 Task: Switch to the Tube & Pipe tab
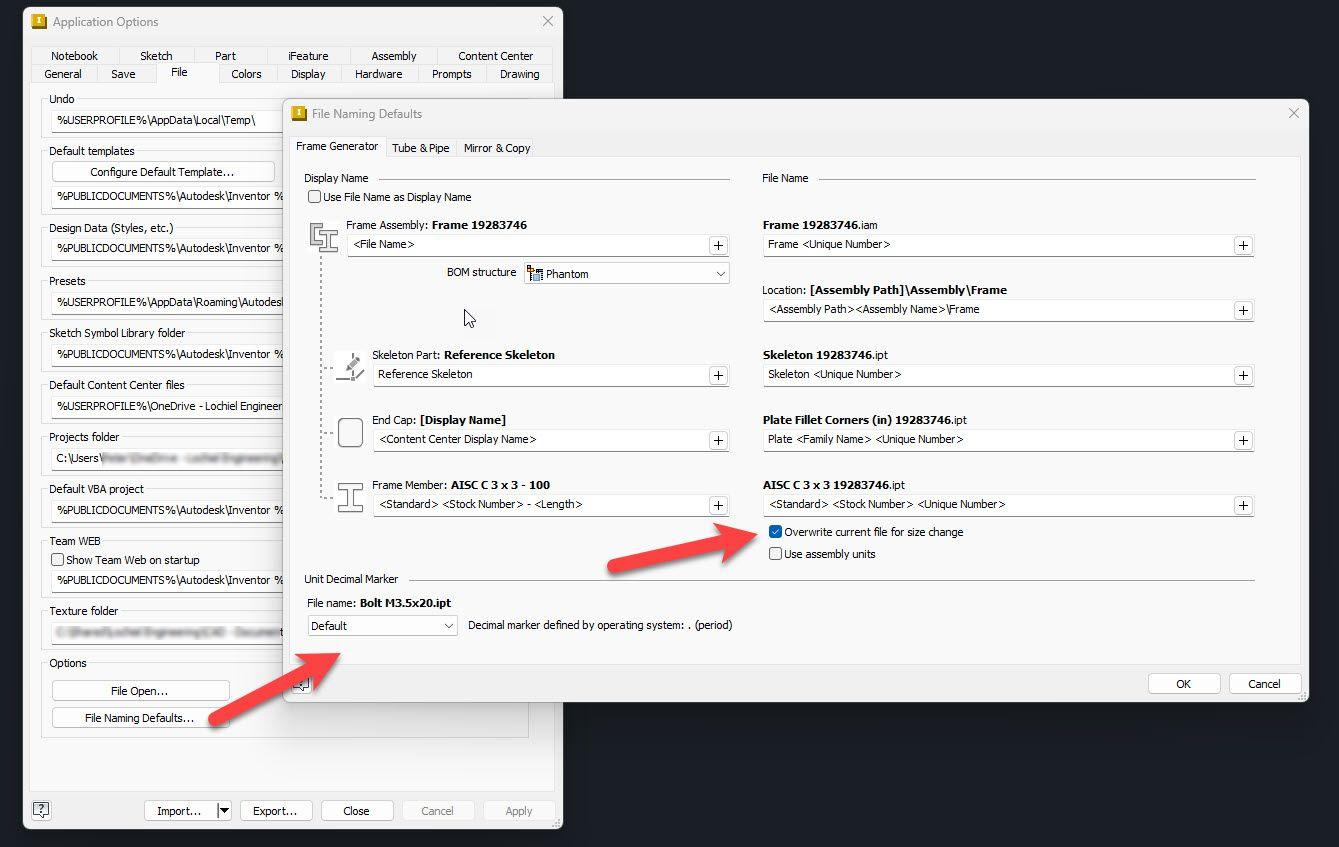(x=421, y=147)
